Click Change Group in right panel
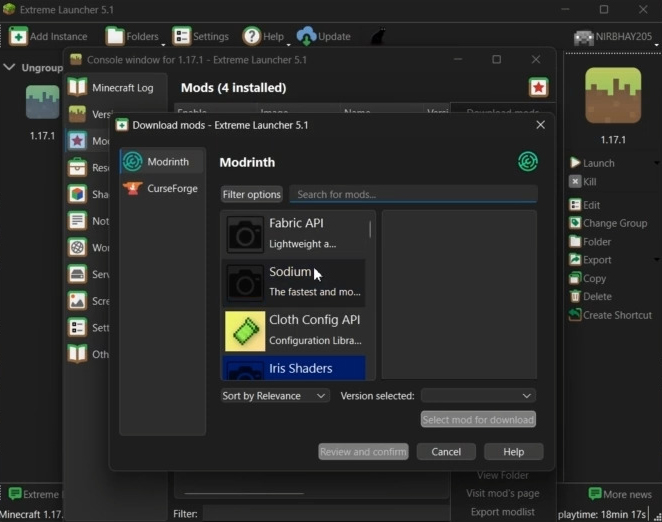The image size is (662, 522). [608, 223]
